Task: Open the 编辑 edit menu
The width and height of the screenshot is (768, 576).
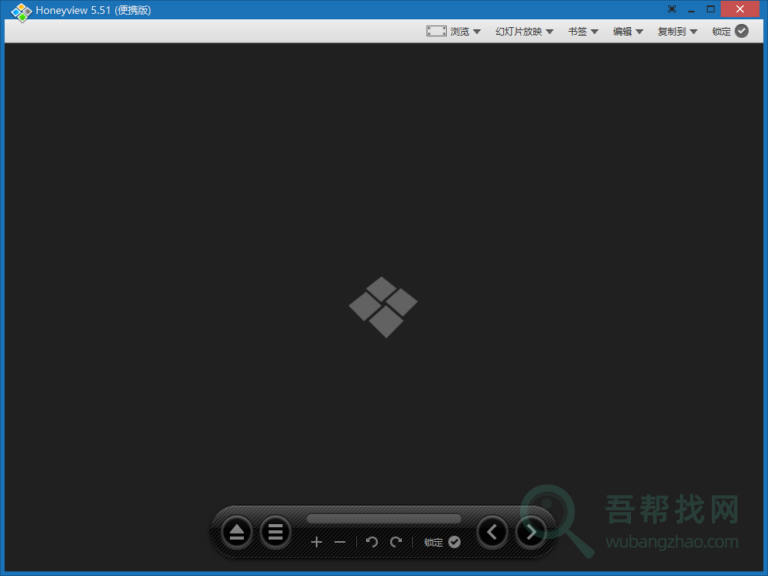Action: [627, 31]
